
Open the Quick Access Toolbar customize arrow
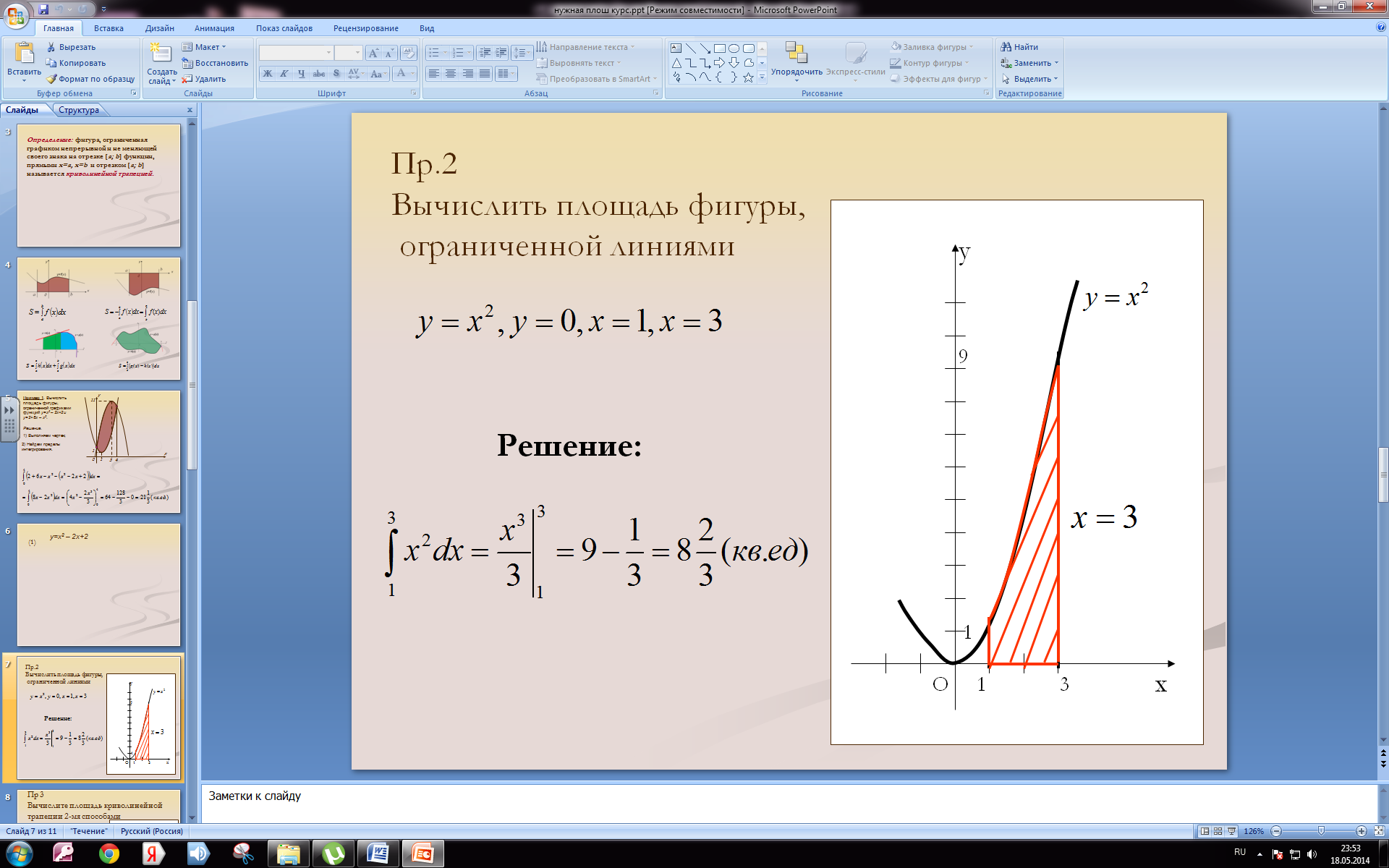103,9
